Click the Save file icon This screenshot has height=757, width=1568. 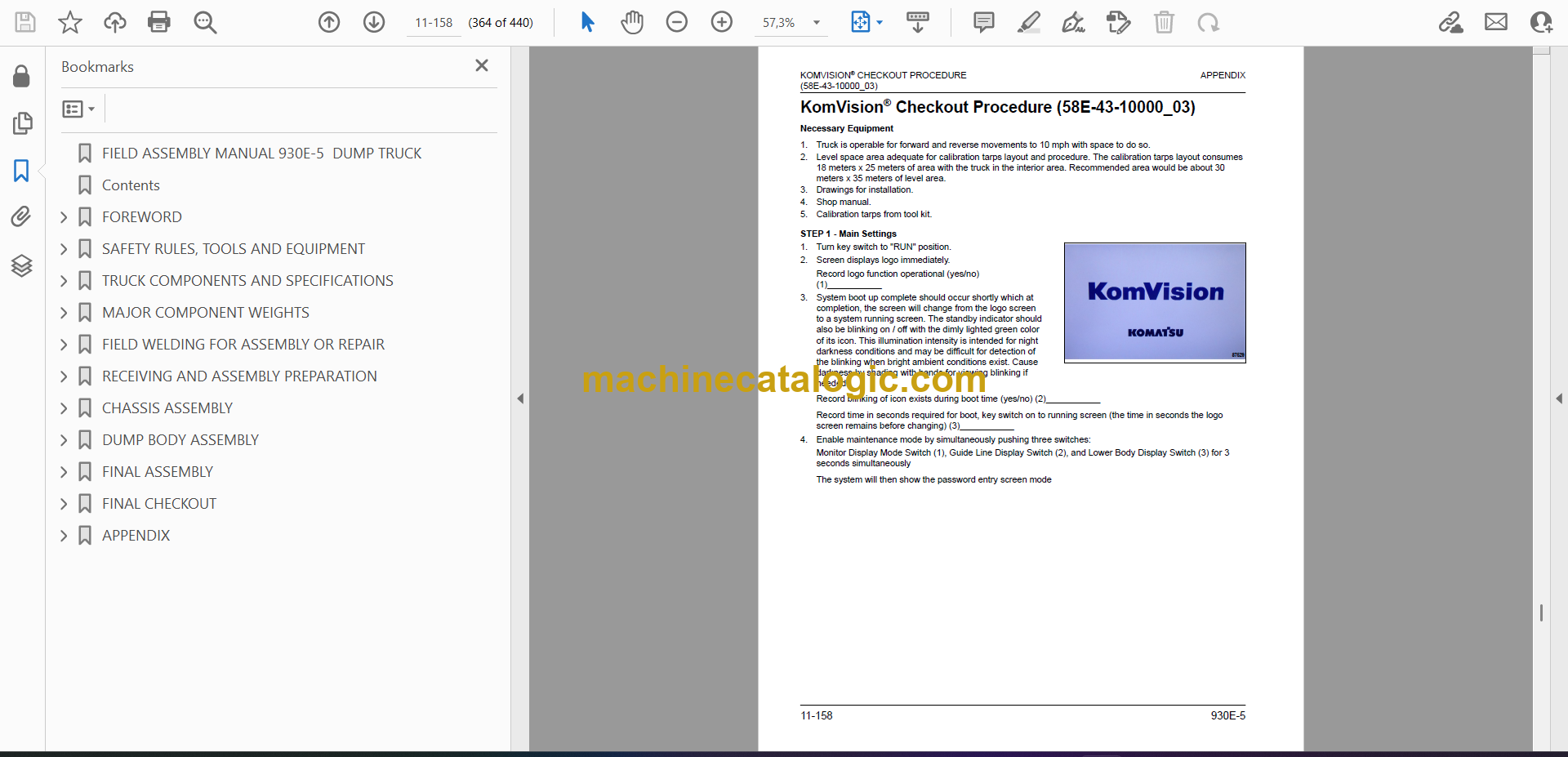pyautogui.click(x=25, y=22)
